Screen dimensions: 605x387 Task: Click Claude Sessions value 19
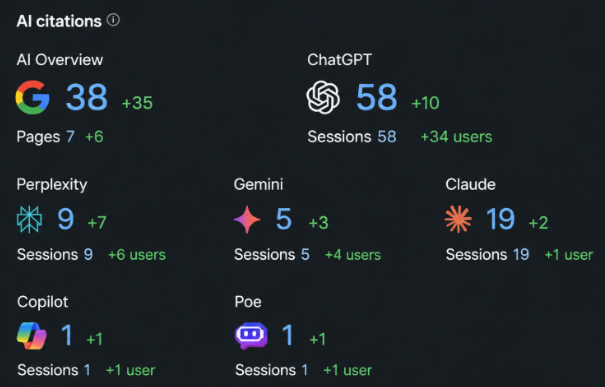(x=521, y=255)
